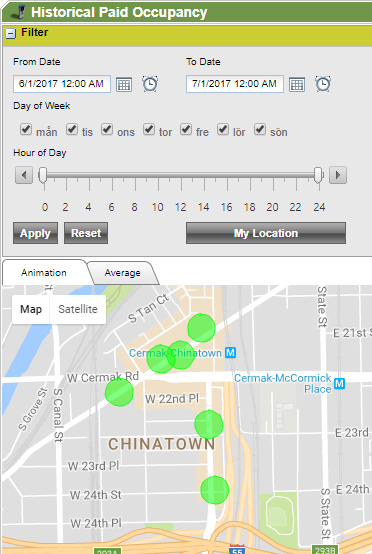Image resolution: width=372 pixels, height=554 pixels.
Task: Open the From Date time picker clock
Action: [150, 84]
